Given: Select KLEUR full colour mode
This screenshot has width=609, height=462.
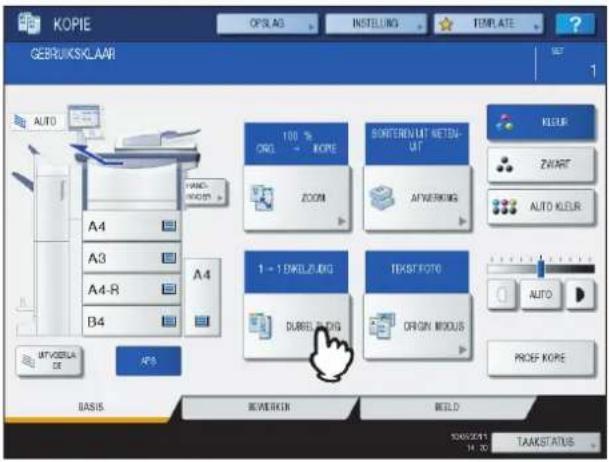Looking at the screenshot, I should coord(541,122).
